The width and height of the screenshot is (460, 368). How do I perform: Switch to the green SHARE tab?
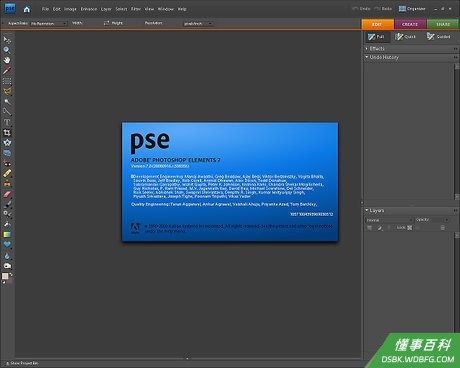[x=443, y=24]
